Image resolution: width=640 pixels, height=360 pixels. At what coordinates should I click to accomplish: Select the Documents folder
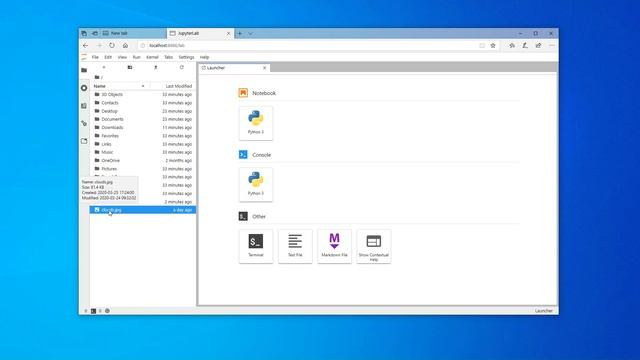(143, 119)
